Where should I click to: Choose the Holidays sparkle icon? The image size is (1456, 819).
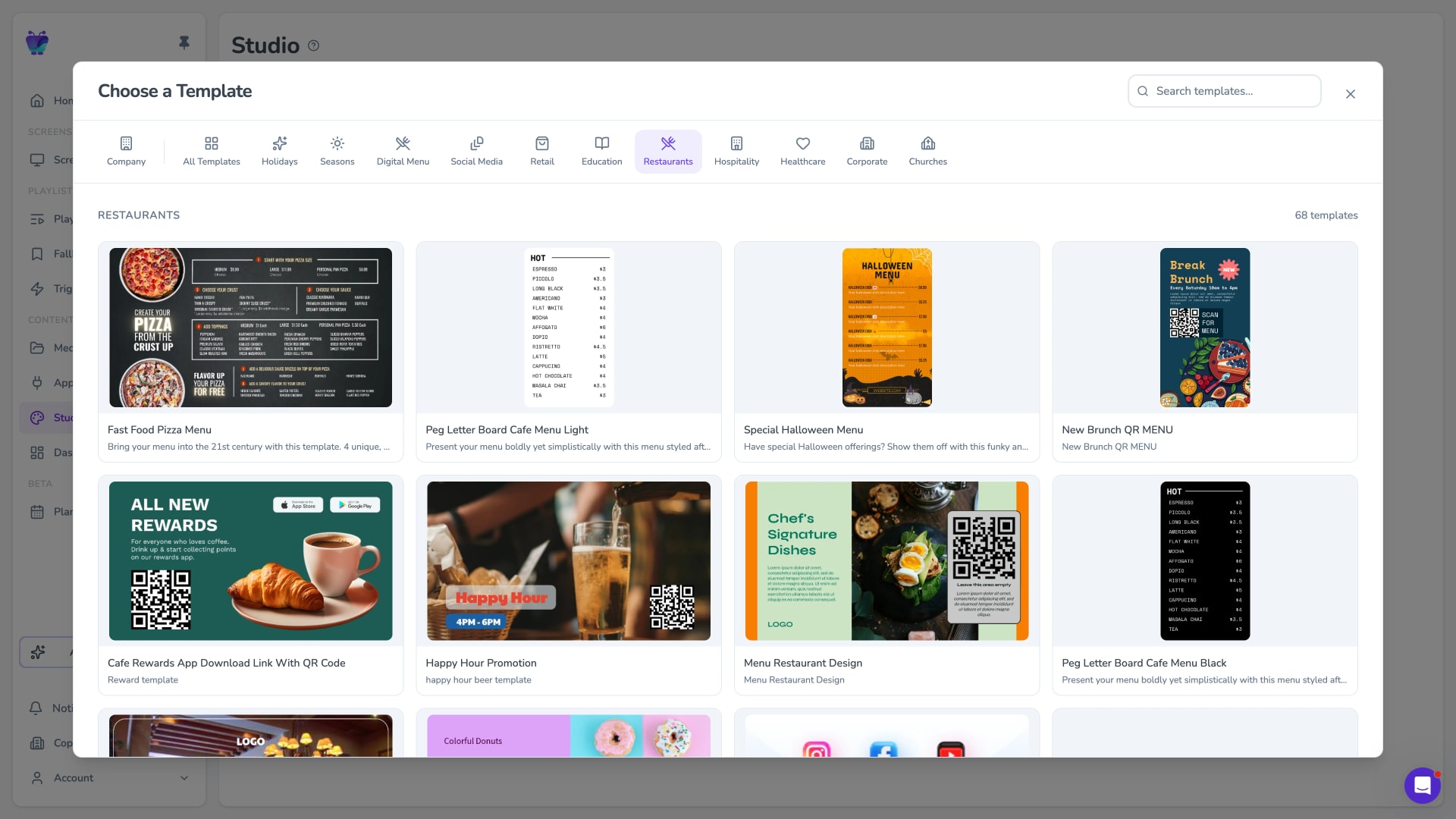(x=280, y=143)
